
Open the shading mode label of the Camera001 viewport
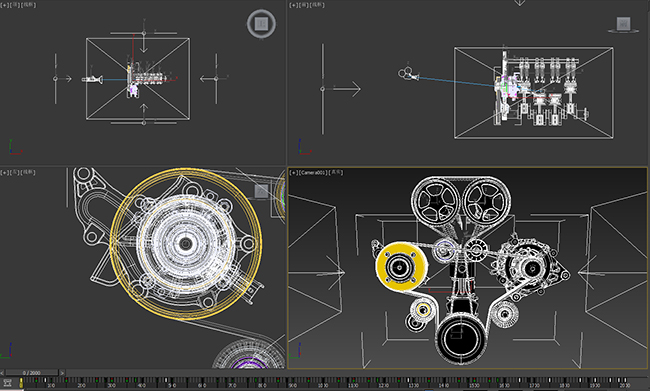(336, 172)
